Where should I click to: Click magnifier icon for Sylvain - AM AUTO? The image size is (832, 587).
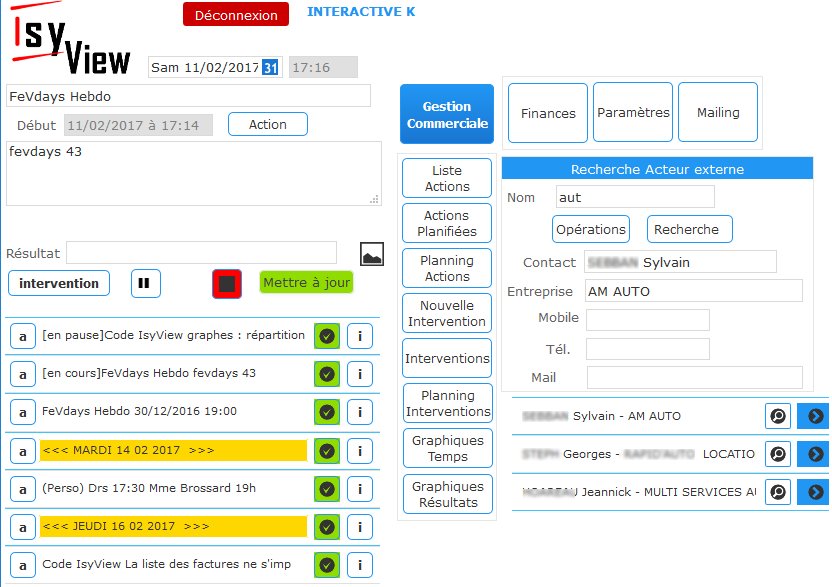[778, 416]
